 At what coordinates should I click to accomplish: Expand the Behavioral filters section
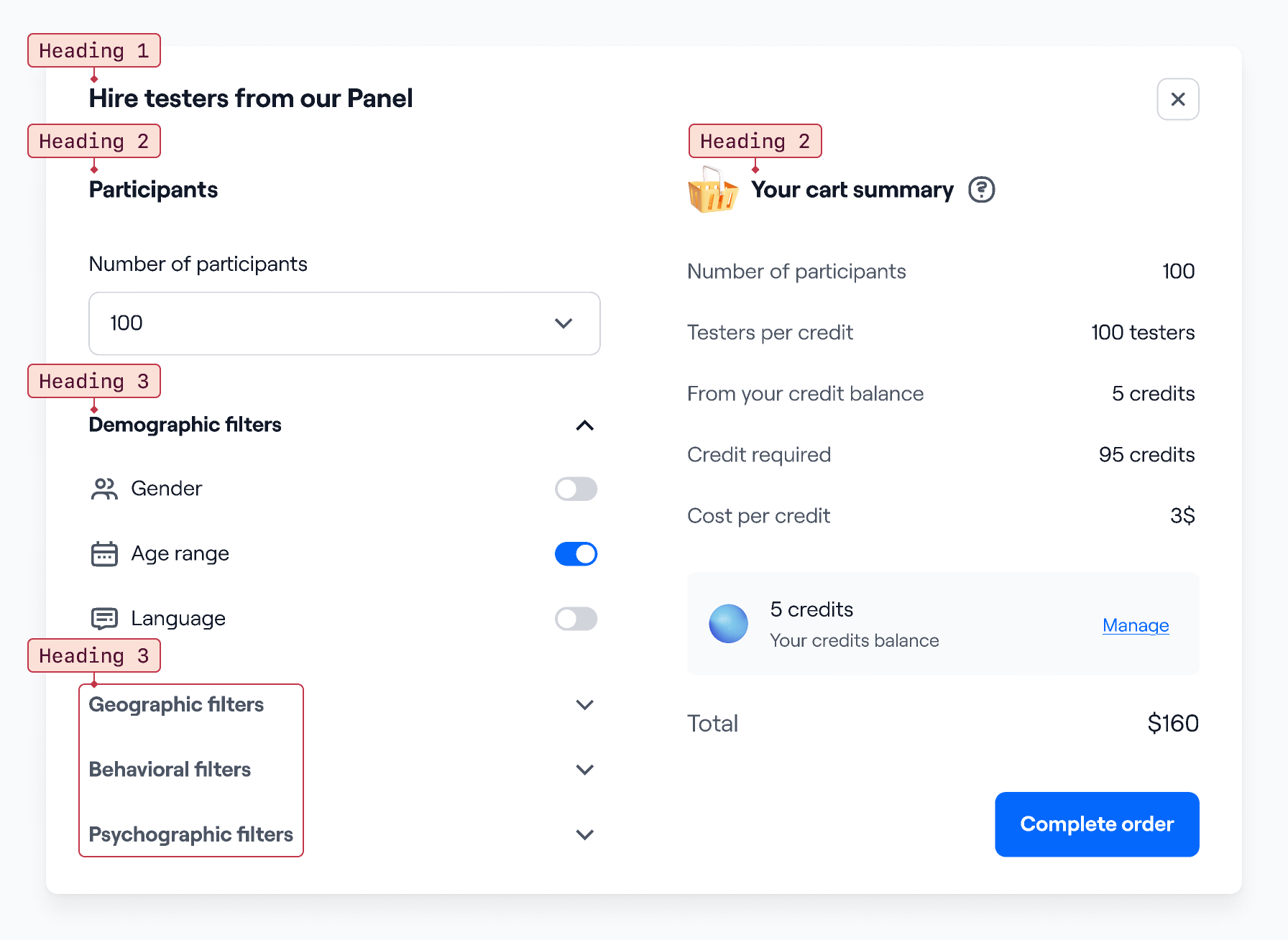[x=585, y=770]
